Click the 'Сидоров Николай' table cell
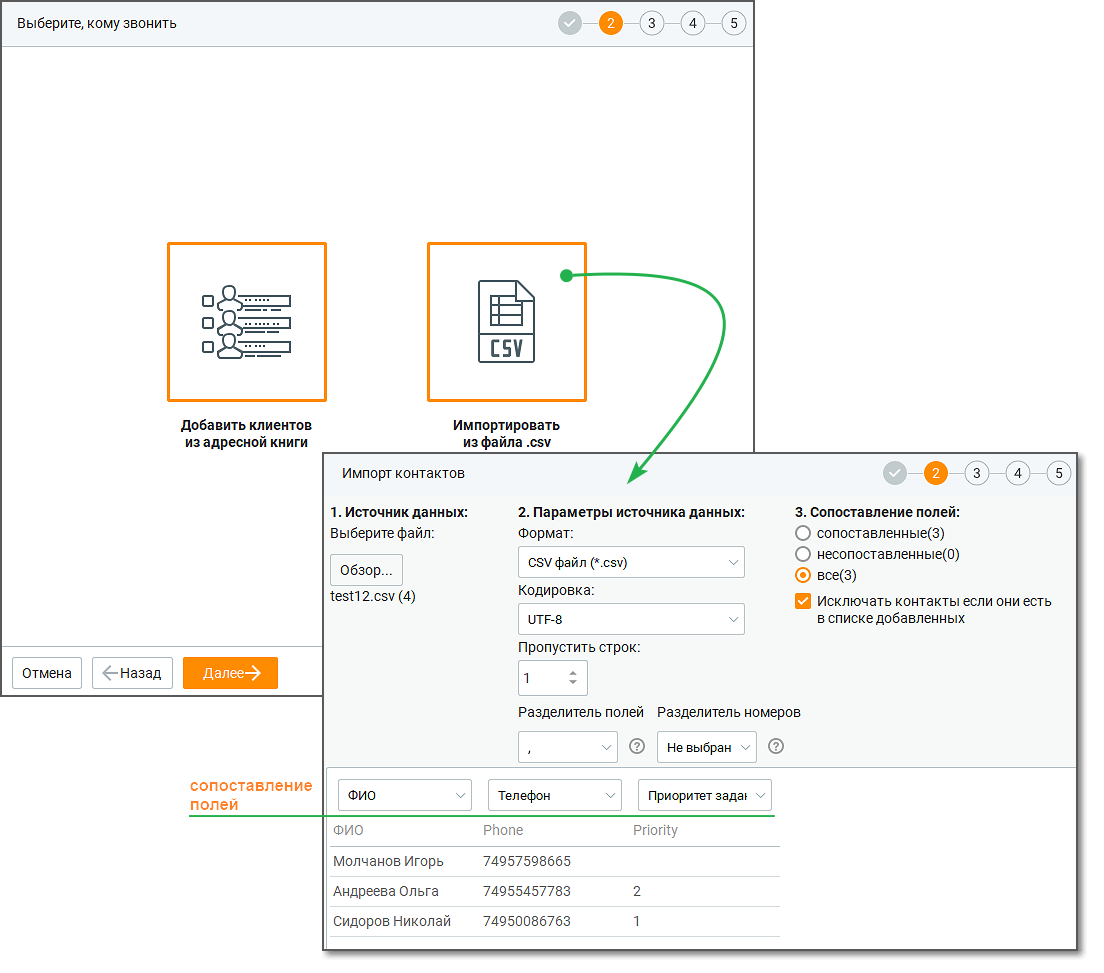 click(391, 921)
